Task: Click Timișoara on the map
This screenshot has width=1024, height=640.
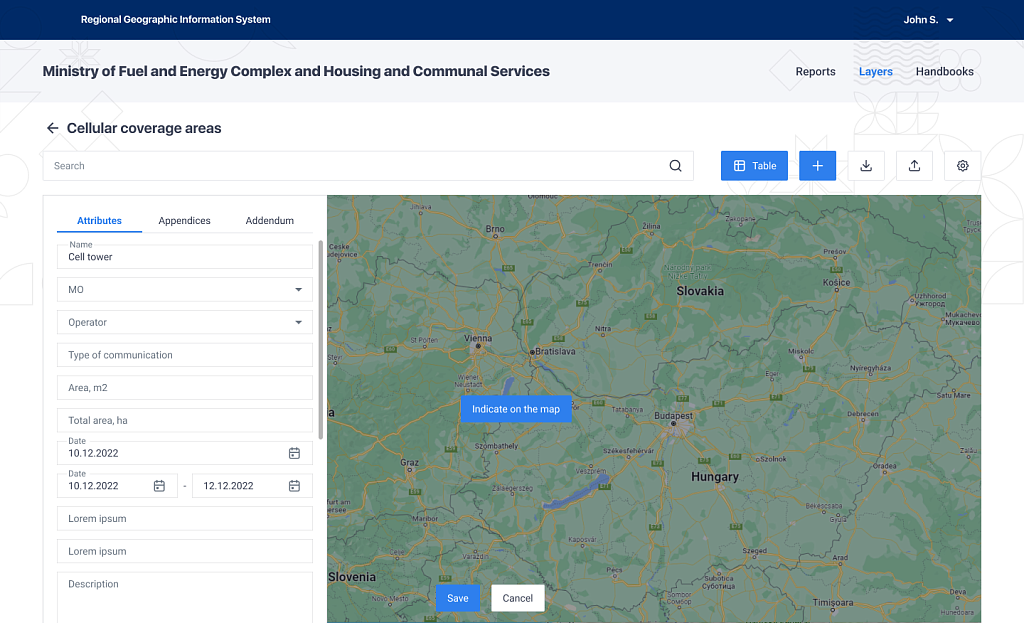Action: (833, 602)
